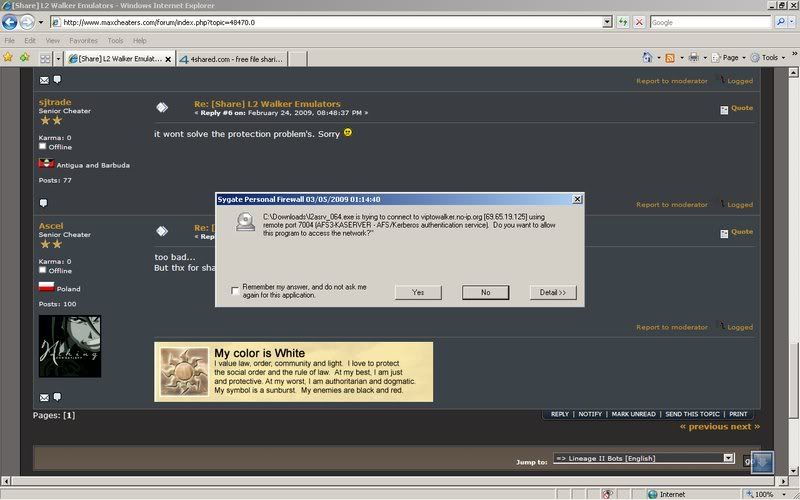Click the post icon beside Ascel's reply

pyautogui.click(x=162, y=231)
